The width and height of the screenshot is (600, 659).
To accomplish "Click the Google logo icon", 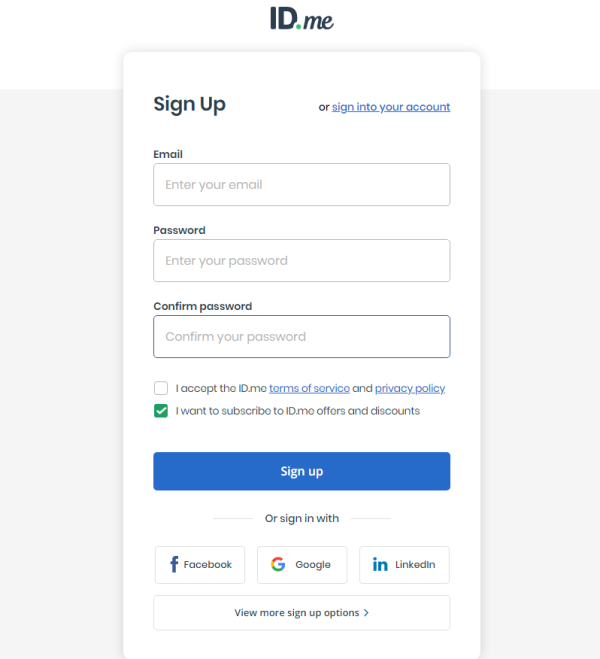I will point(278,565).
